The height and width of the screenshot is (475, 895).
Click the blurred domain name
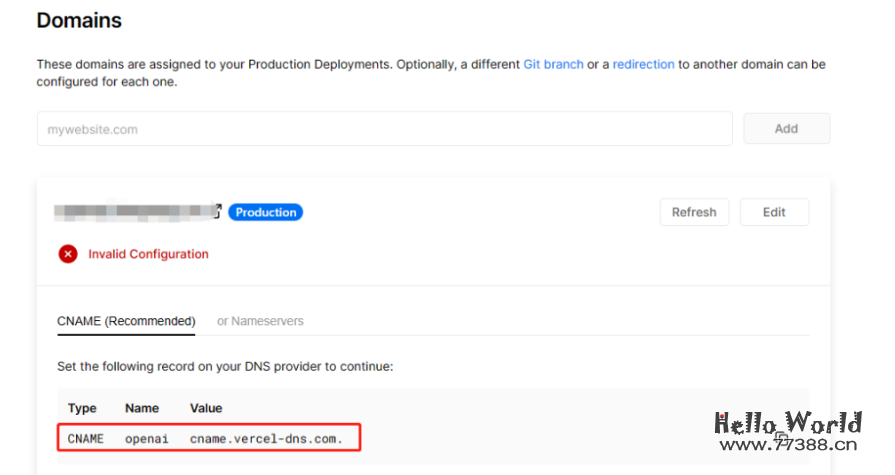coord(134,211)
